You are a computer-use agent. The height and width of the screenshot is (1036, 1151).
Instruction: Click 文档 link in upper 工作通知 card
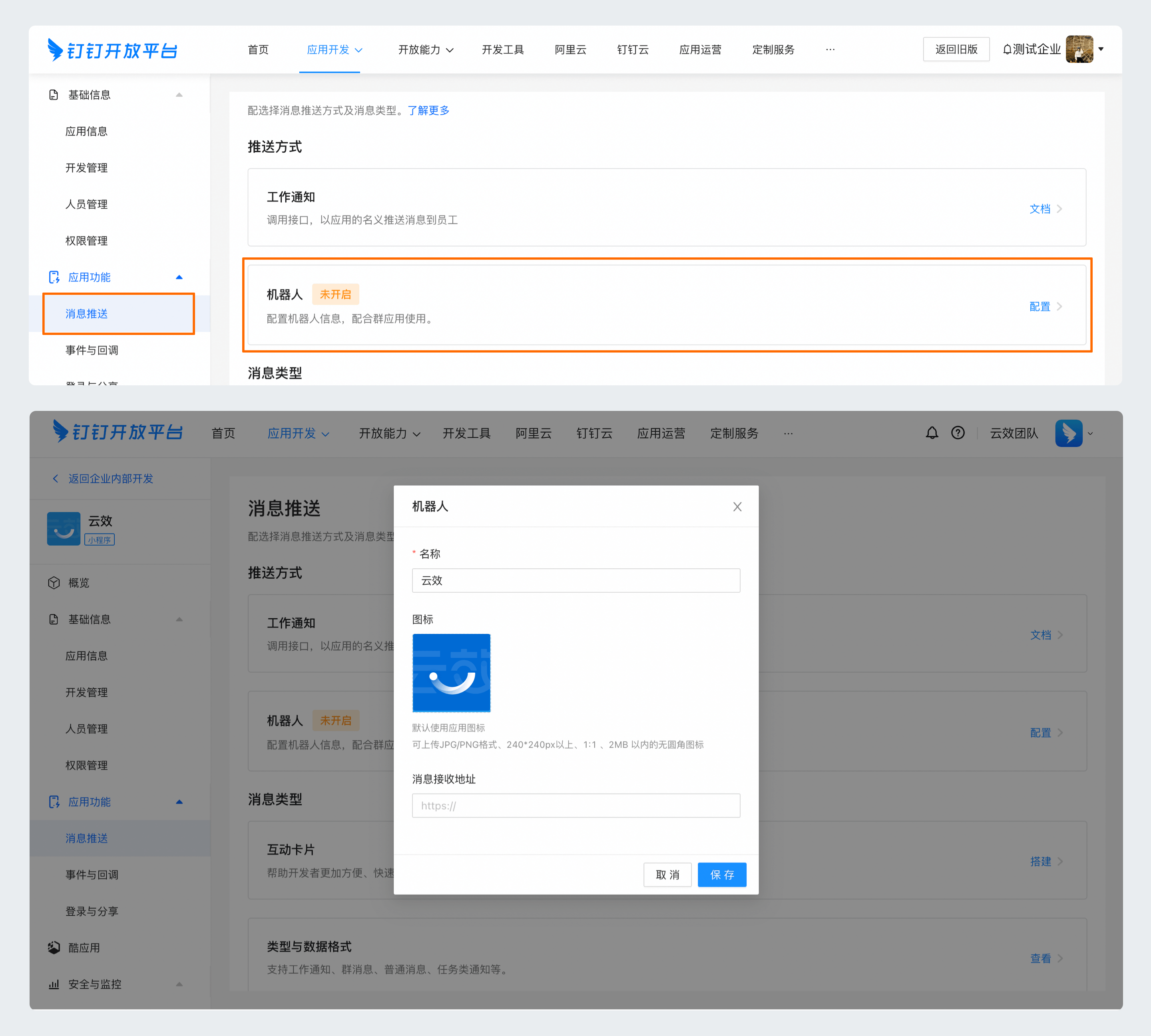click(1040, 209)
